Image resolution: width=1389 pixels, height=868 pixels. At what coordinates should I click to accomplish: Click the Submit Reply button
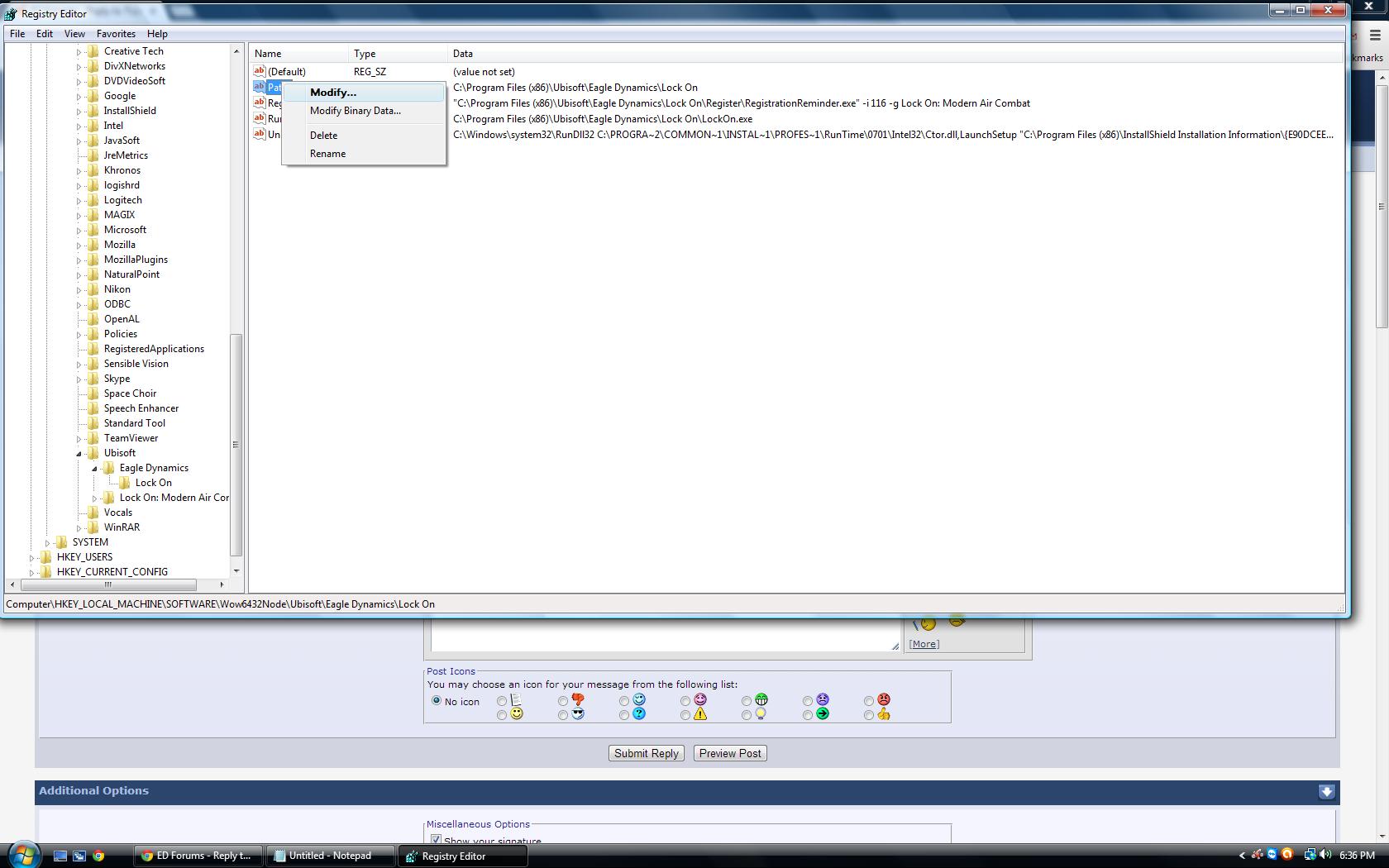click(x=647, y=753)
